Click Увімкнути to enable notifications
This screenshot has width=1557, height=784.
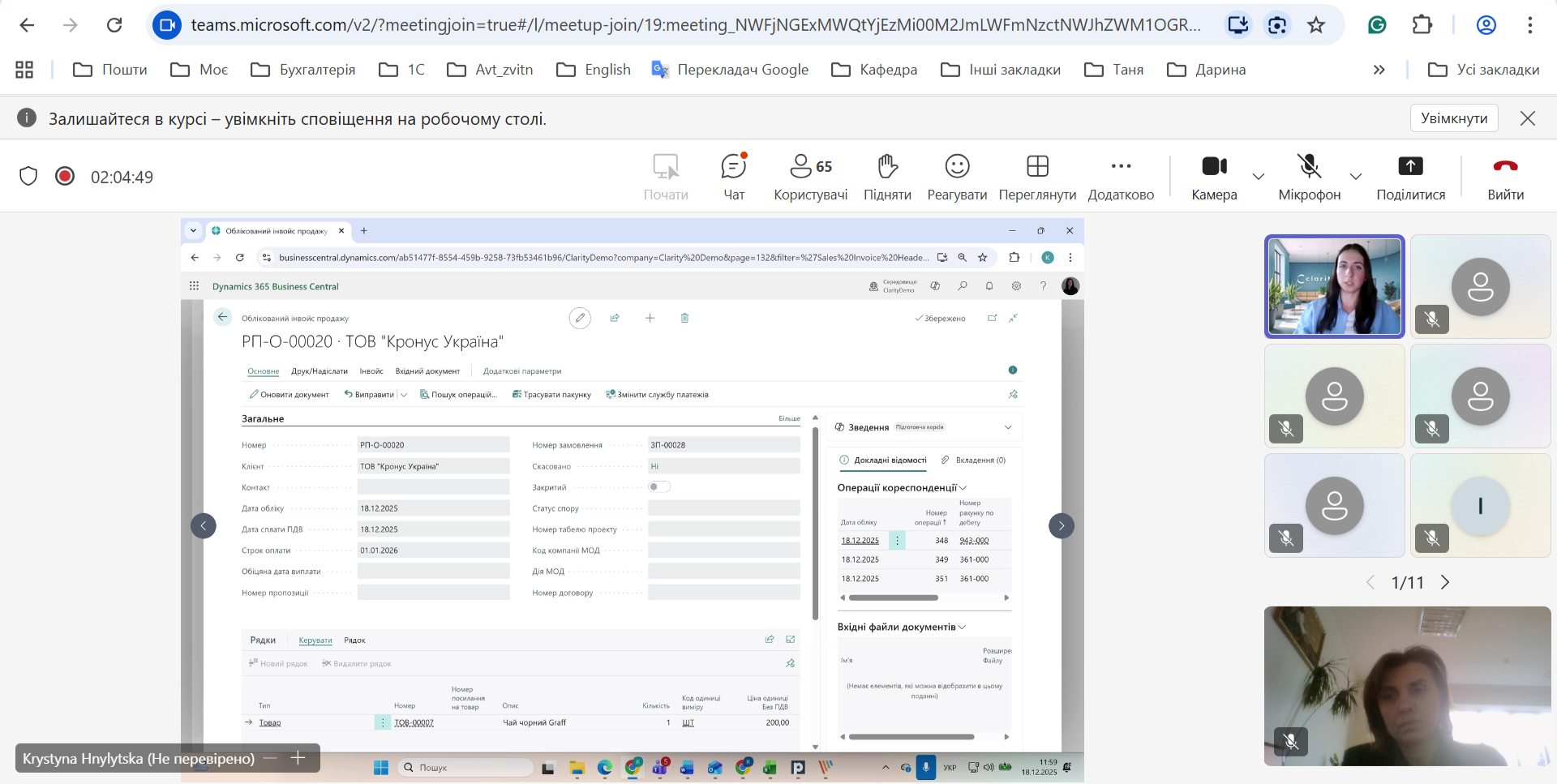1453,118
